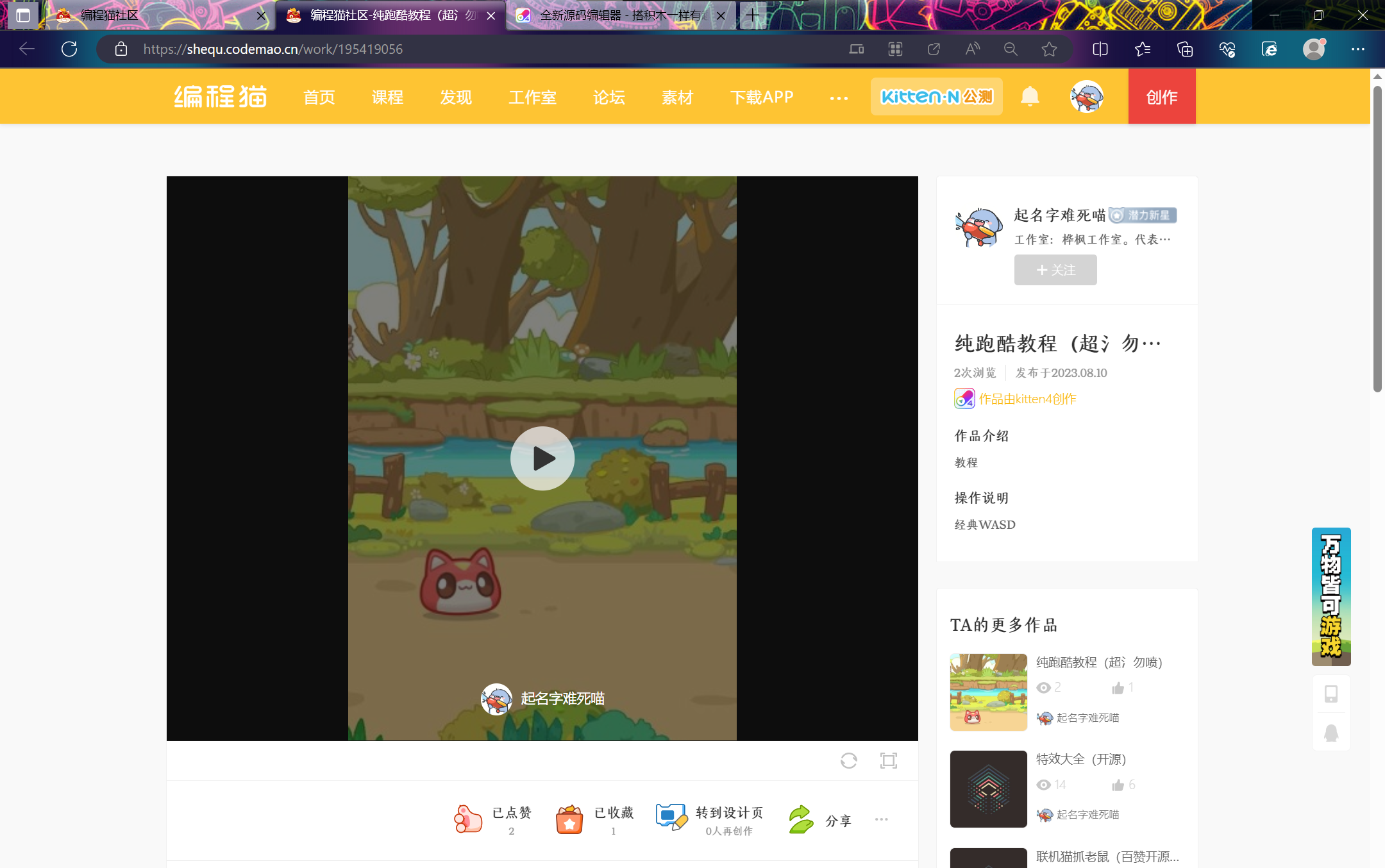Screen dimensions: 1385x868
Task: Toggle the 已点赞 like button
Action: (492, 819)
